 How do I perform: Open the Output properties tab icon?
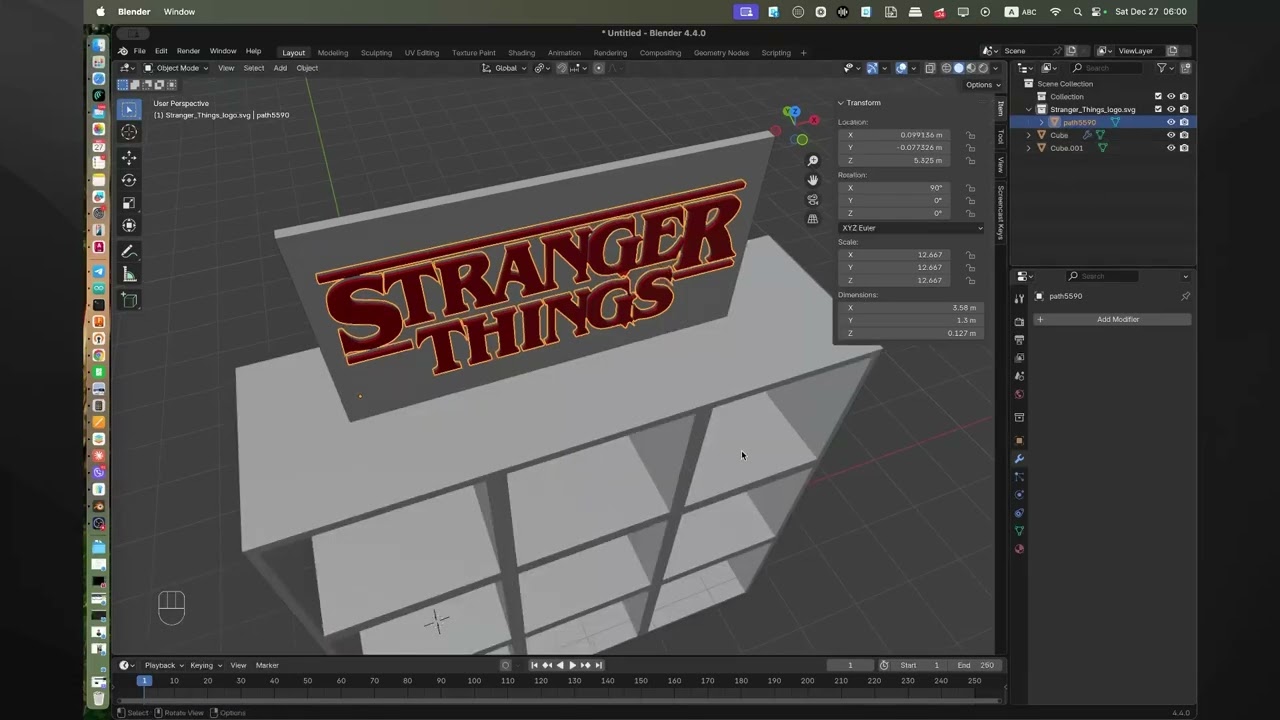click(x=1019, y=340)
